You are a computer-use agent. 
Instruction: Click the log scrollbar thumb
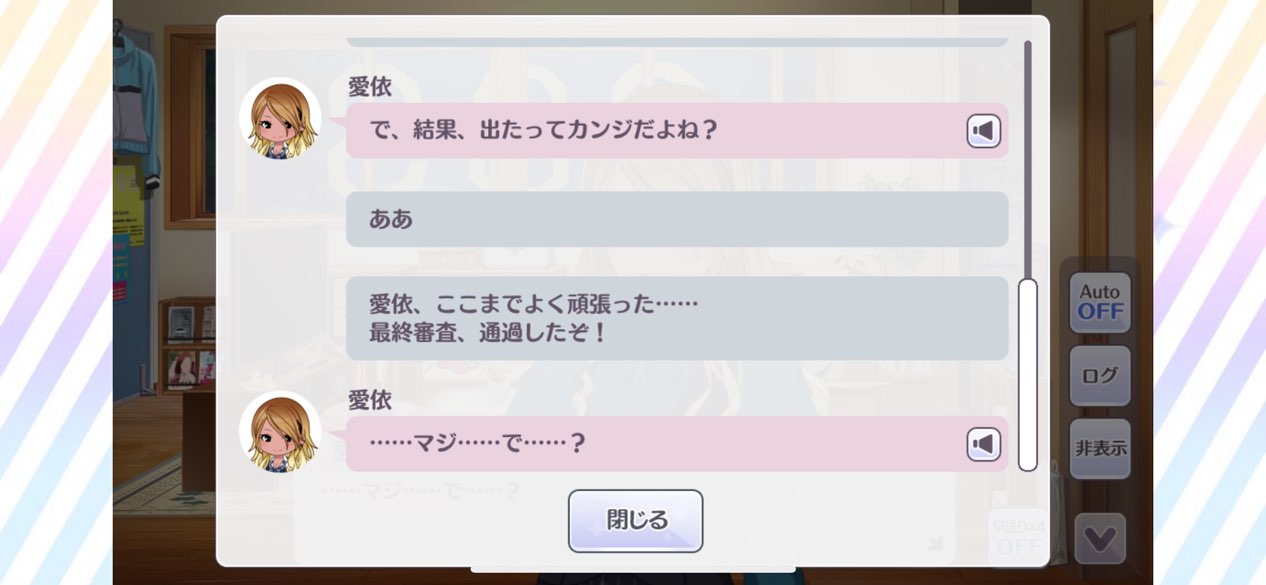pos(1027,375)
